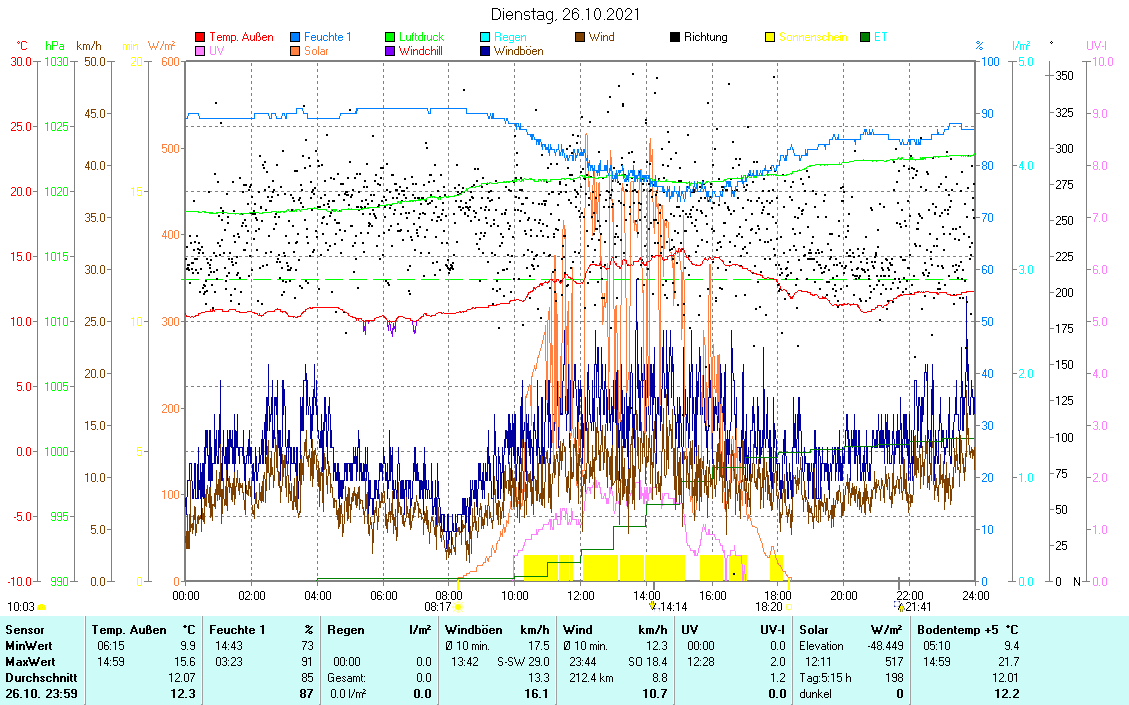Screen dimensions: 1129x705
Task: Click the orange Solar legend square
Action: point(295,51)
